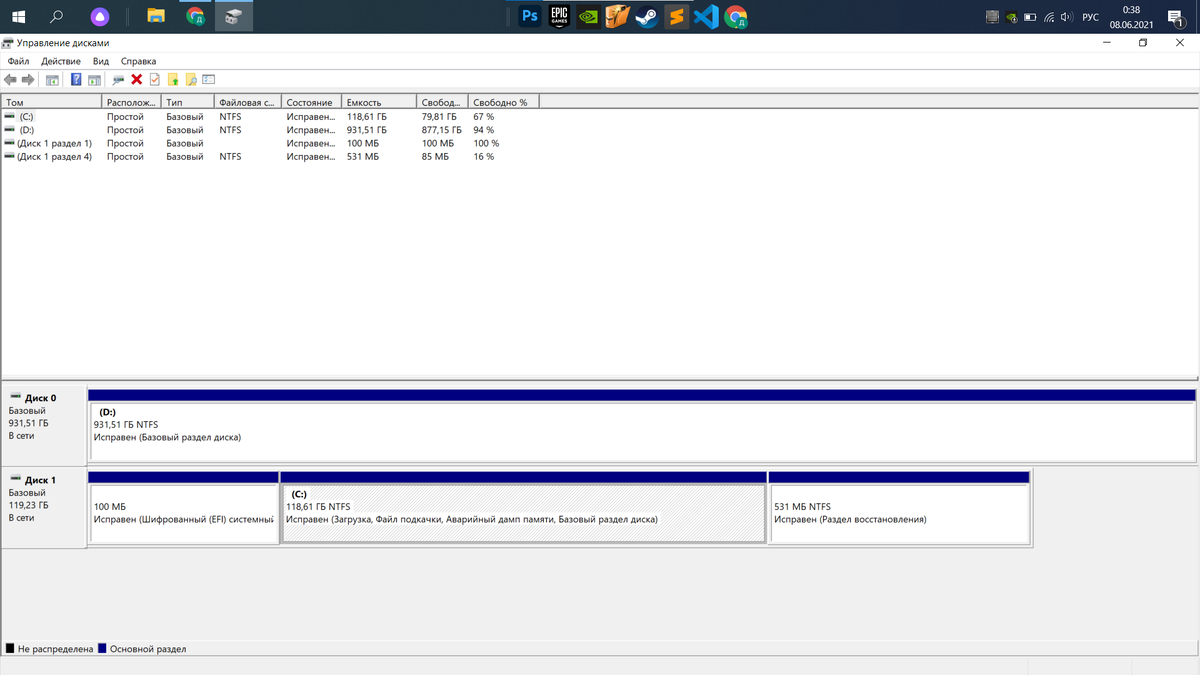Click the Wi-Fi network tray icon
Screen dimensions: 1200x675
pyautogui.click(x=1049, y=17)
